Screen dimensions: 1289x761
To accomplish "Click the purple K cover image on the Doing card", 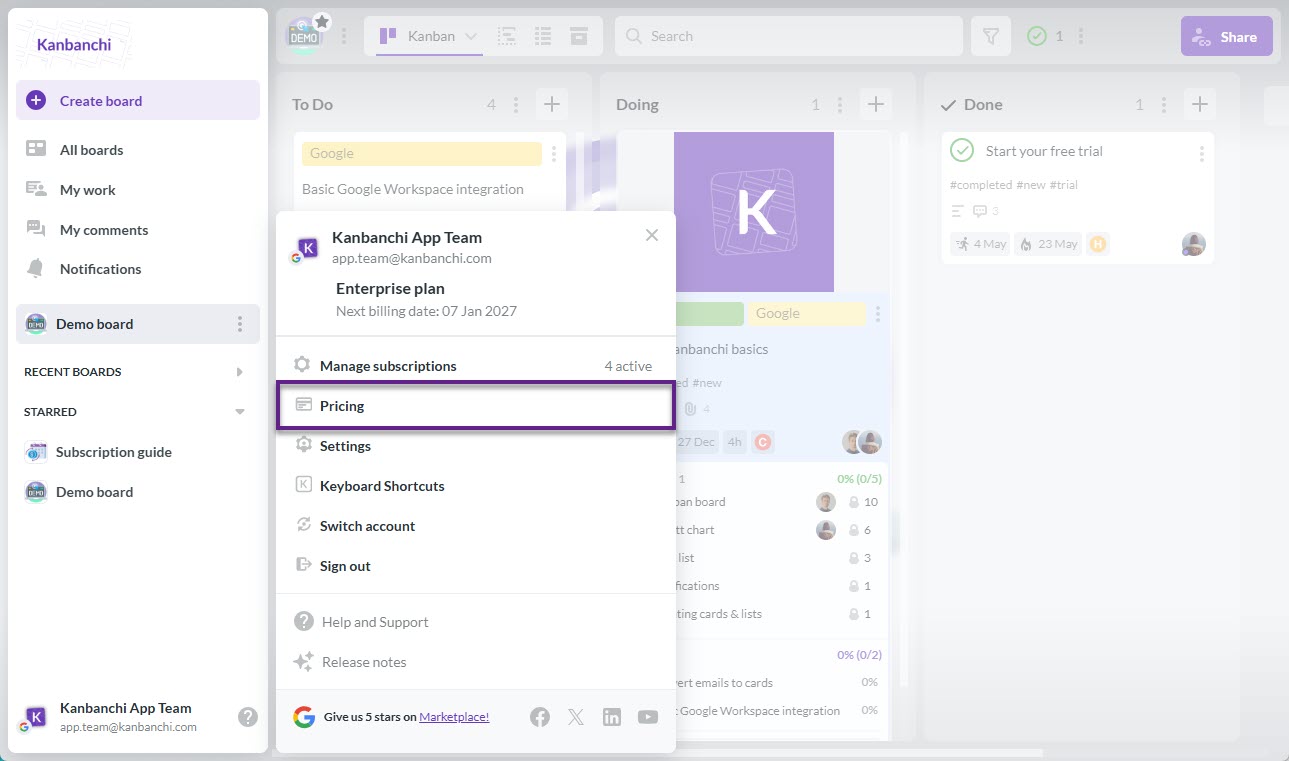I will coord(754,212).
